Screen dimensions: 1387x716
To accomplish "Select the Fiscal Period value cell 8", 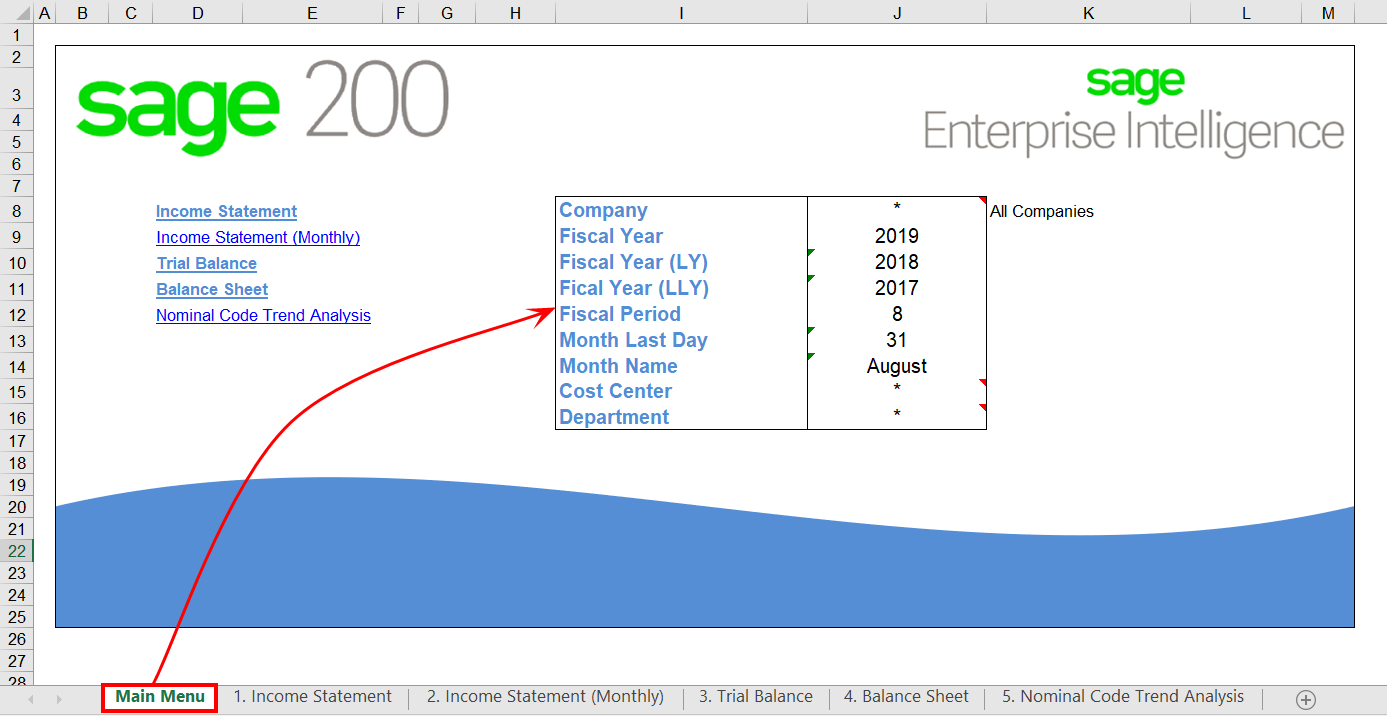I will tap(896, 315).
